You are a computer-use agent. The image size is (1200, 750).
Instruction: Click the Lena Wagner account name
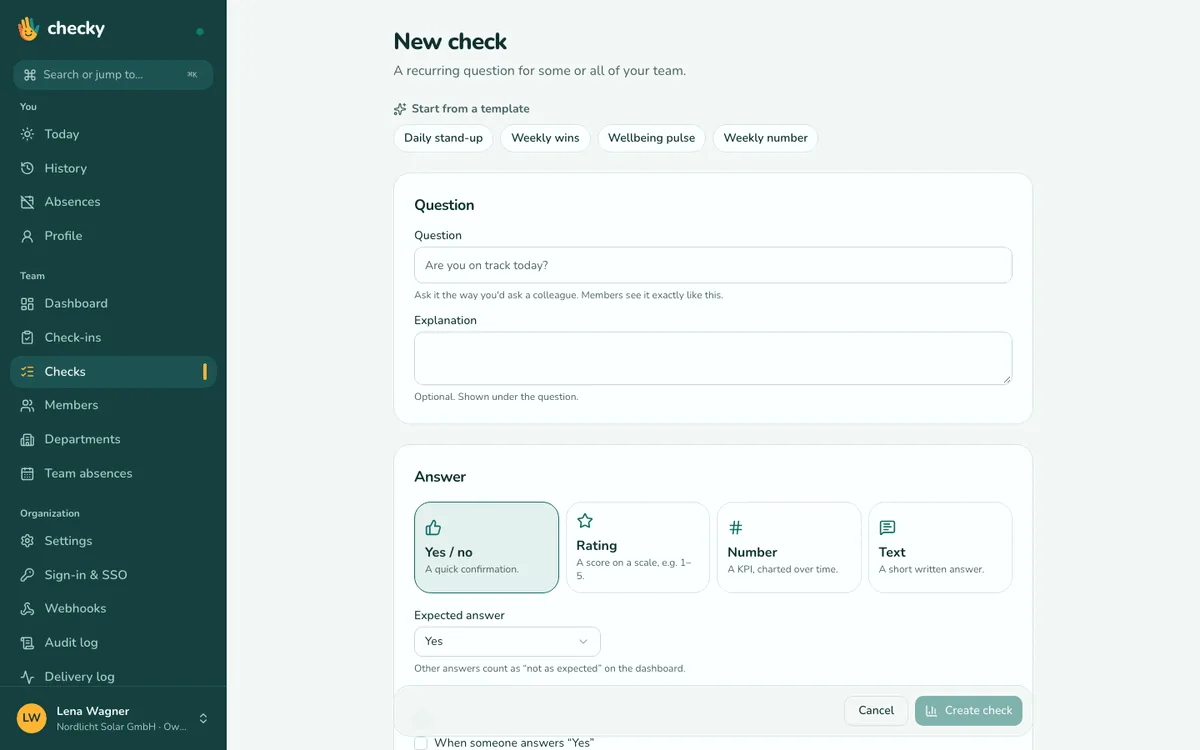pyautogui.click(x=93, y=711)
